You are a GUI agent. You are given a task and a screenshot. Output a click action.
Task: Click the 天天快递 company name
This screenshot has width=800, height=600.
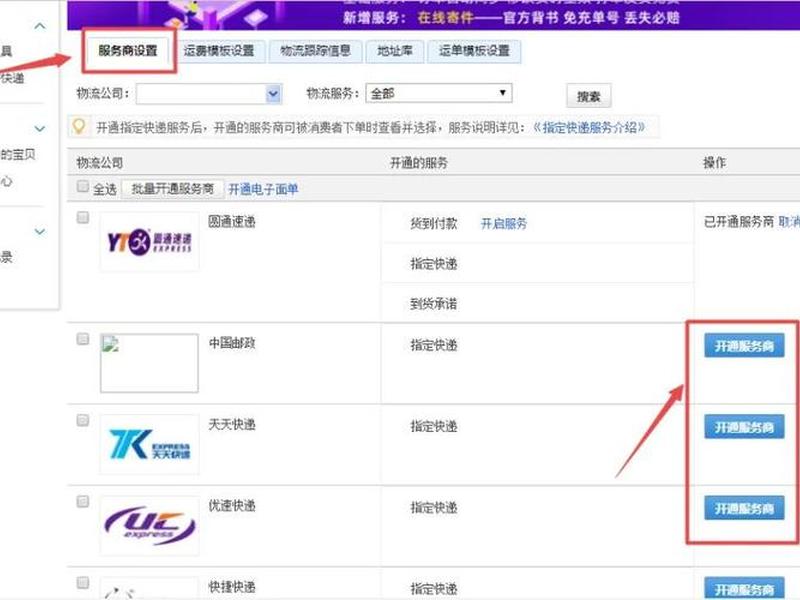click(232, 424)
